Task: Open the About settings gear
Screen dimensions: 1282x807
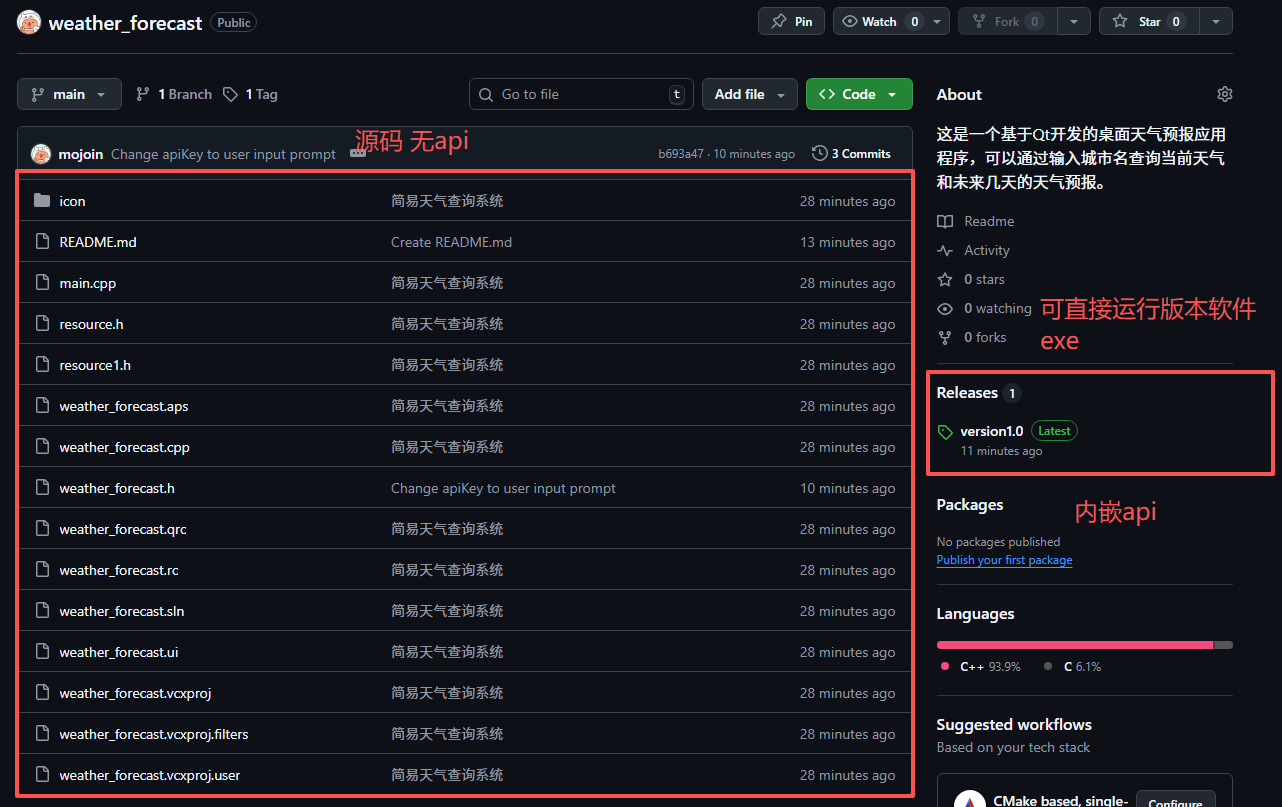Action: tap(1225, 94)
